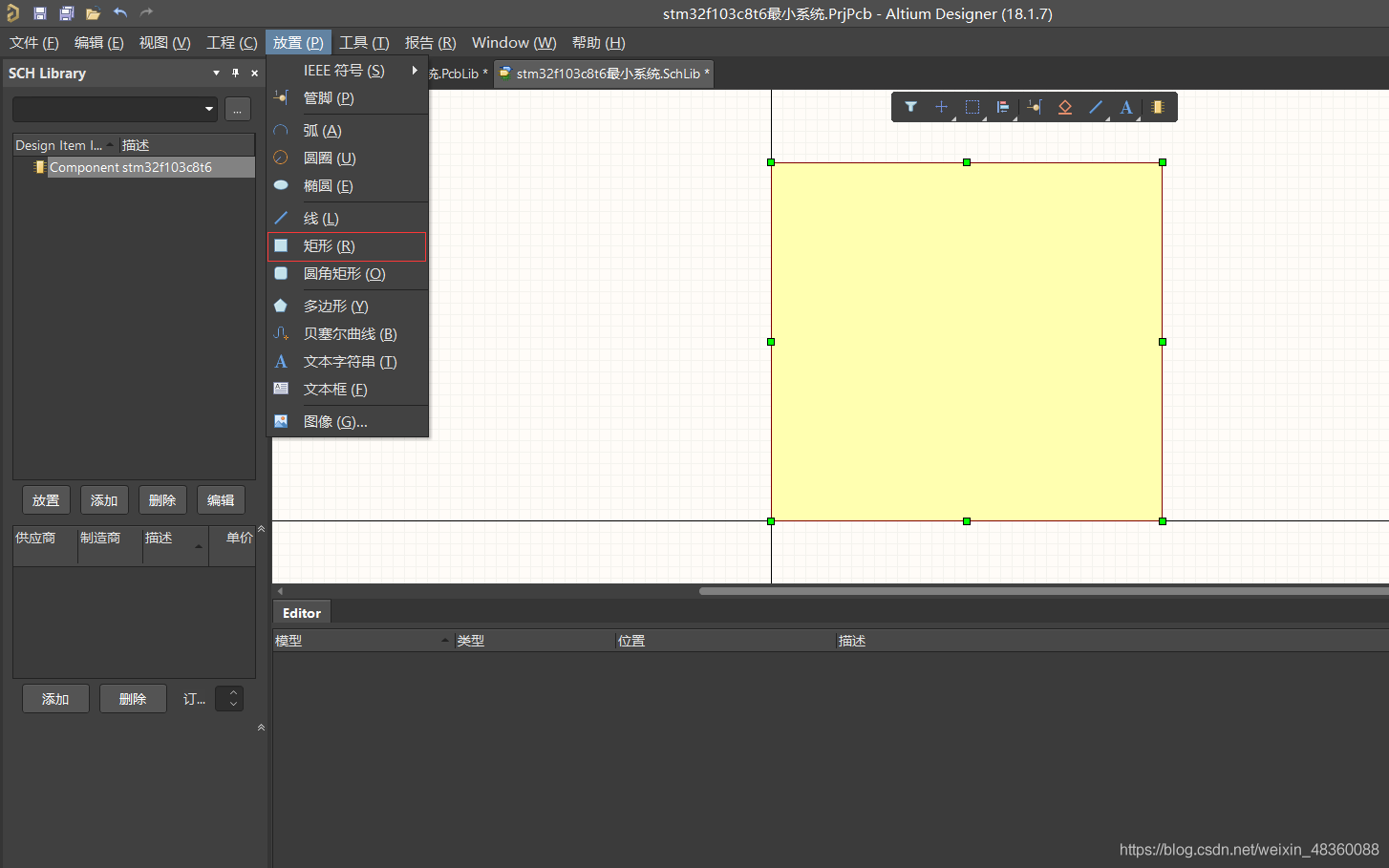Click the Save icon in title bar
Screen dimensions: 1389x868
coord(40,13)
